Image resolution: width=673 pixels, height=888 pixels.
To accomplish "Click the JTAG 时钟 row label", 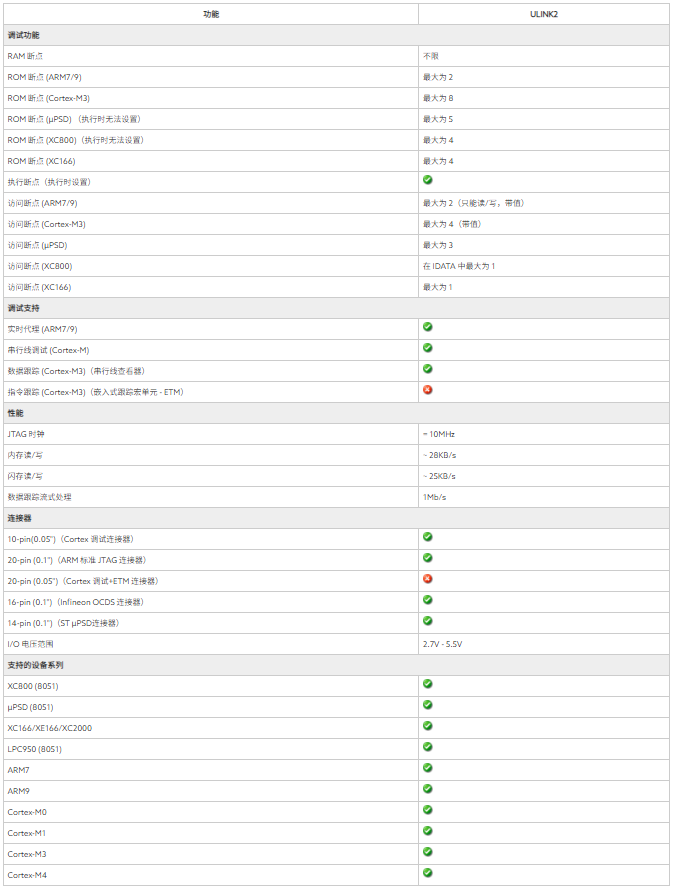I will coord(26,434).
